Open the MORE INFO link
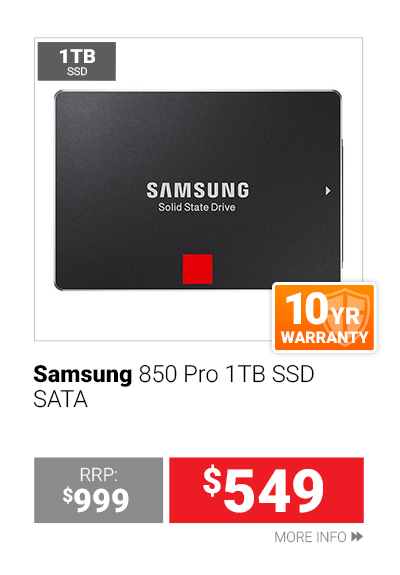 318,537
